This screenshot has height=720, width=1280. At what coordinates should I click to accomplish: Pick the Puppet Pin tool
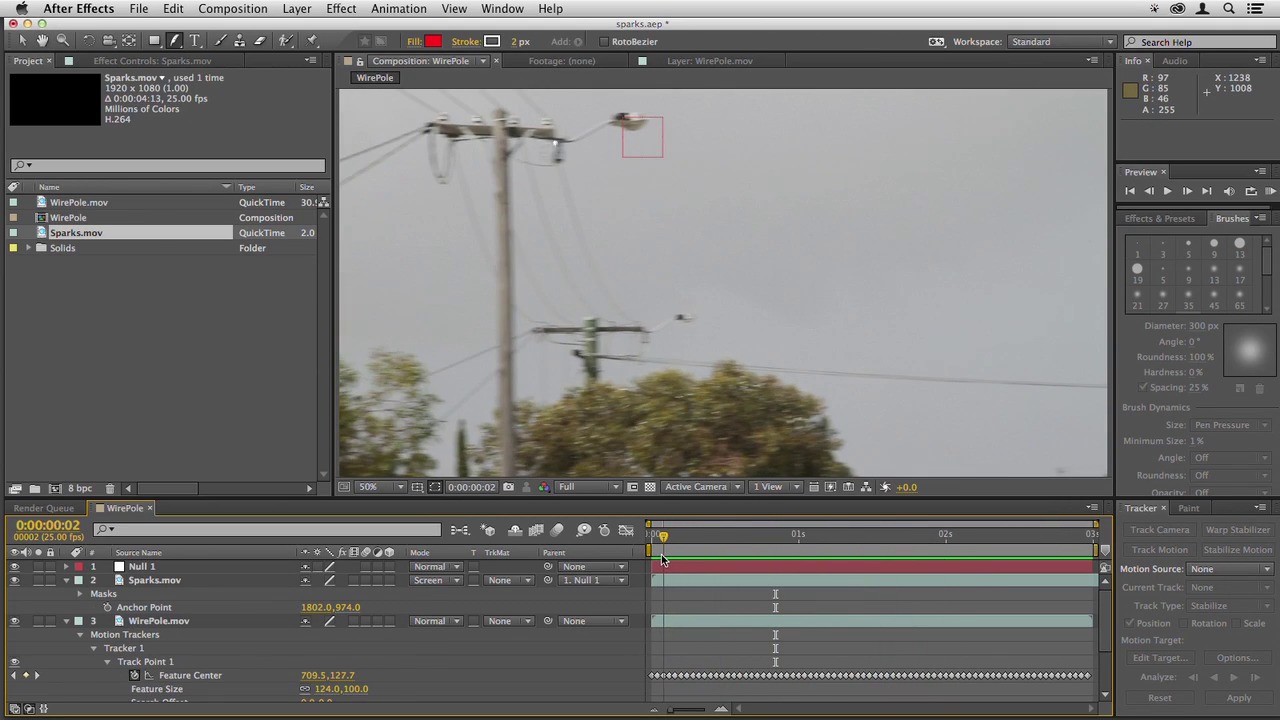click(312, 41)
